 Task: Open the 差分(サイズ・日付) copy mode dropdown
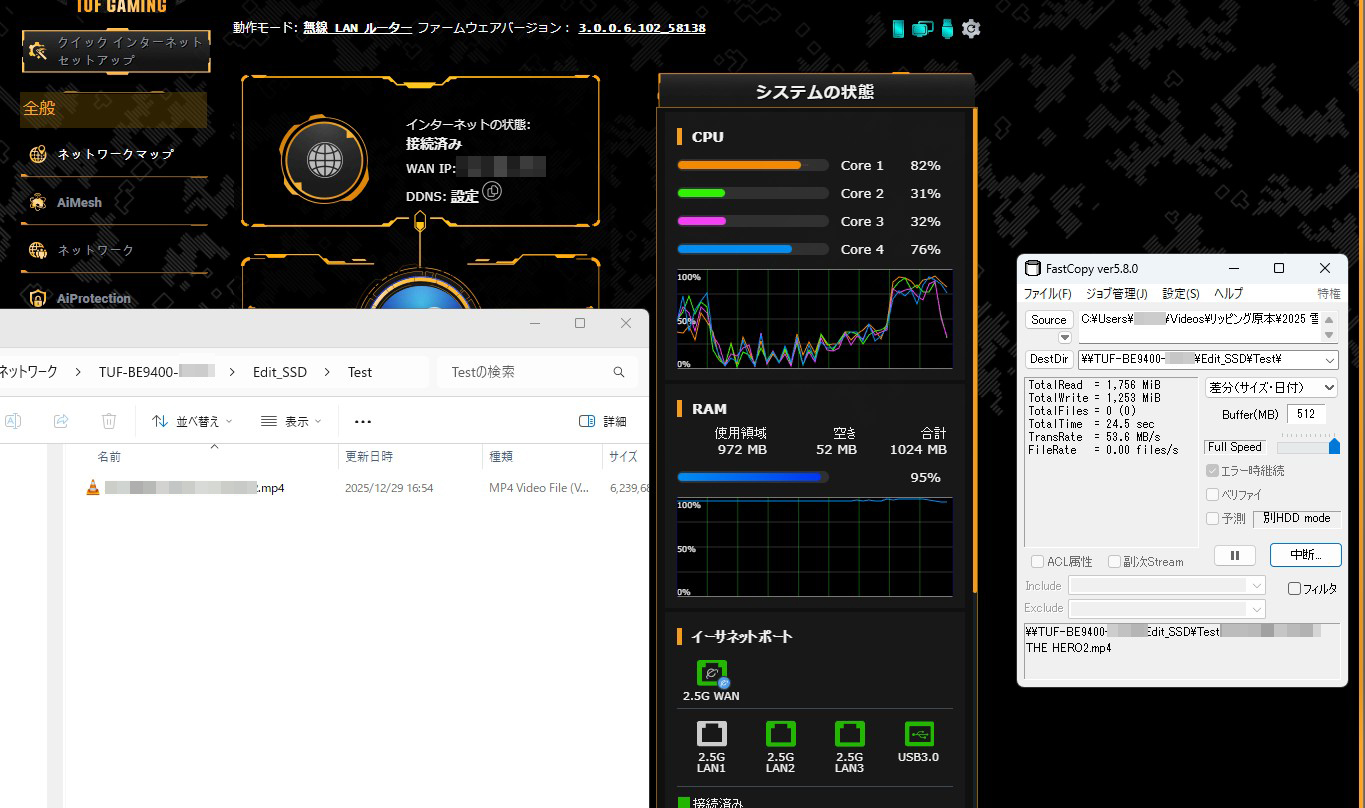point(1271,387)
